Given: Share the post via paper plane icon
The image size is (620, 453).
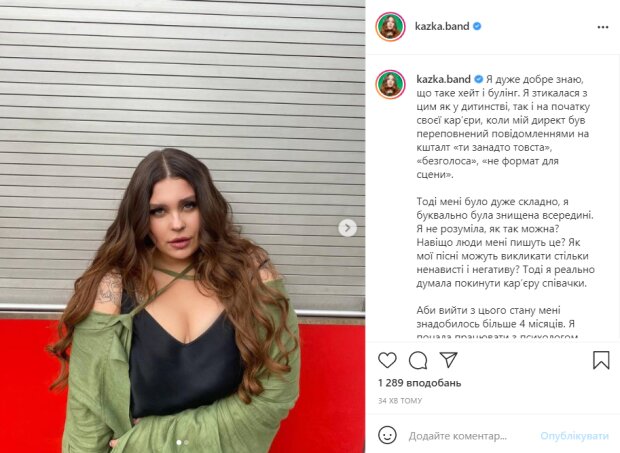Looking at the screenshot, I should tap(448, 360).
